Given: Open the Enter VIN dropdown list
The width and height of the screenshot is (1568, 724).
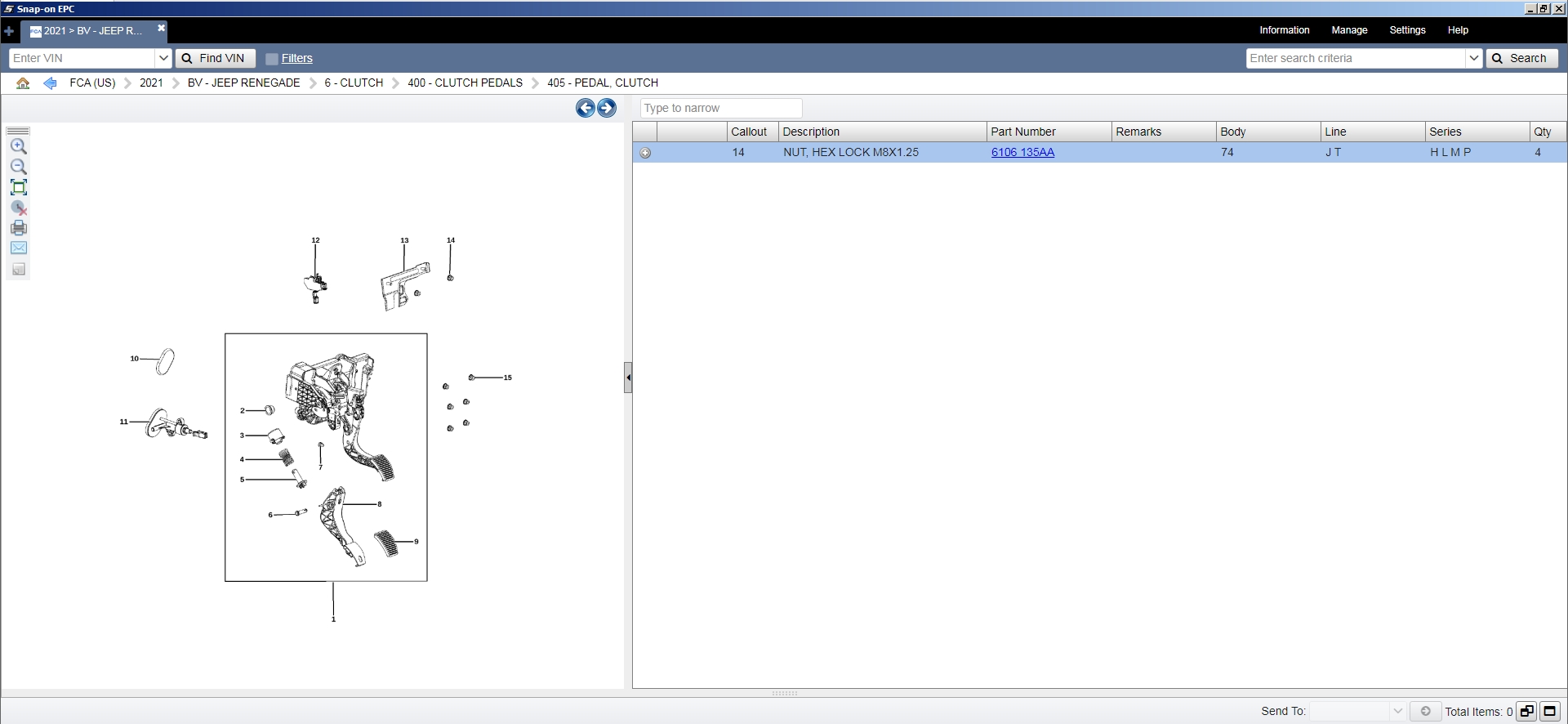Looking at the screenshot, I should [x=163, y=58].
